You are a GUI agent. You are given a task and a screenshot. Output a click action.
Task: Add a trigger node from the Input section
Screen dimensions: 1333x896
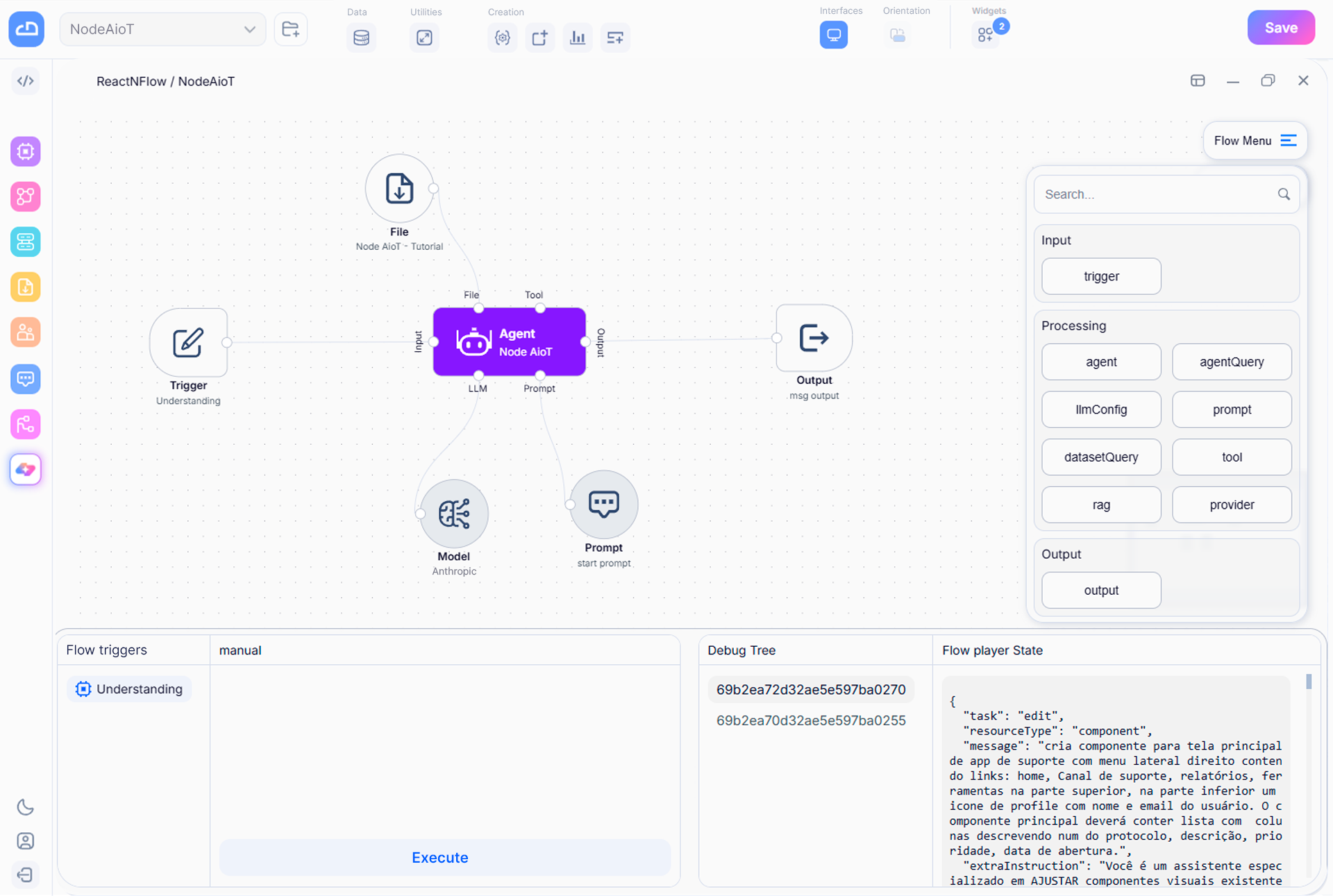1100,276
